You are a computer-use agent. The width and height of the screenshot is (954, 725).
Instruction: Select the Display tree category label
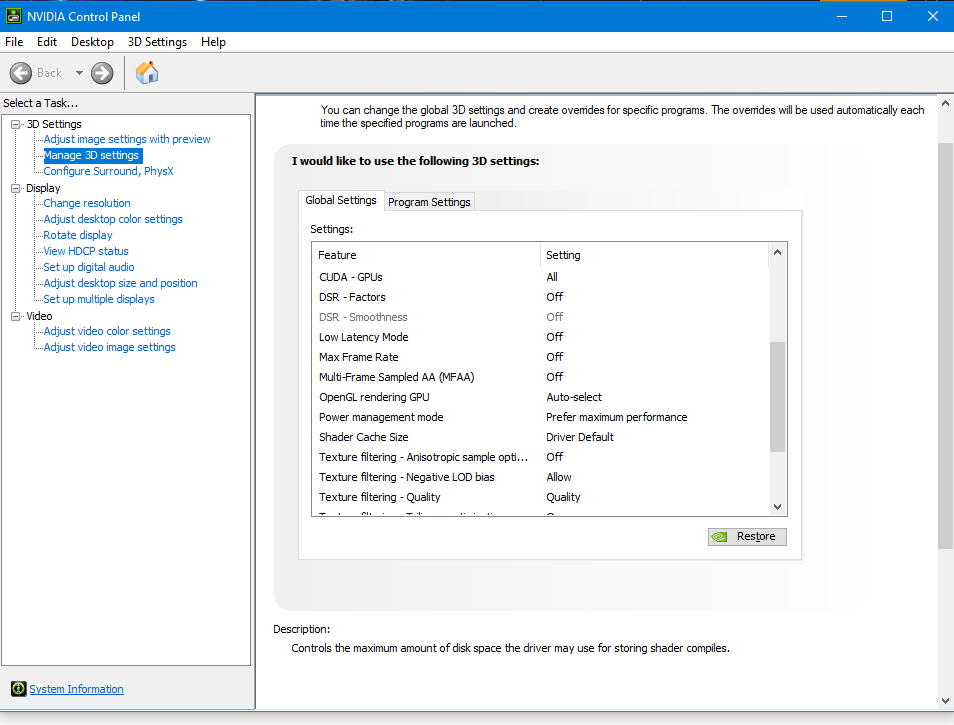click(43, 189)
